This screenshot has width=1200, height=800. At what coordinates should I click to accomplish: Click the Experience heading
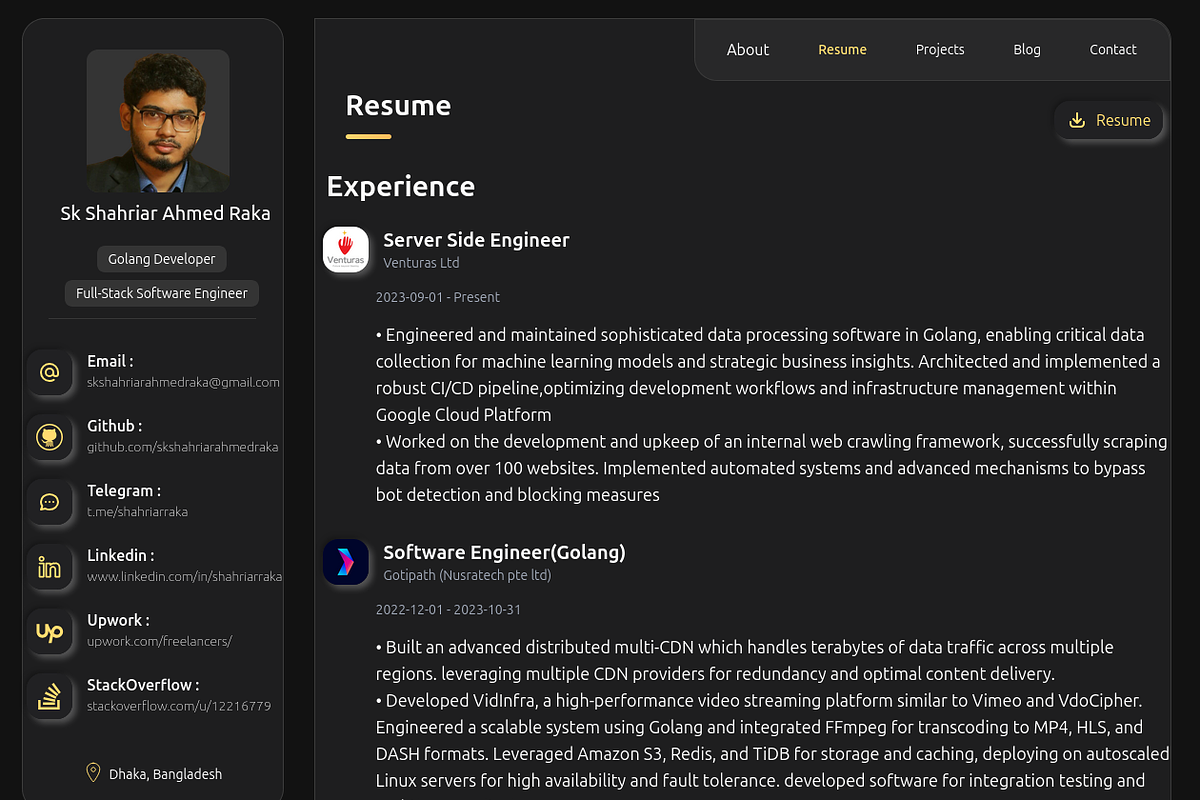point(401,187)
